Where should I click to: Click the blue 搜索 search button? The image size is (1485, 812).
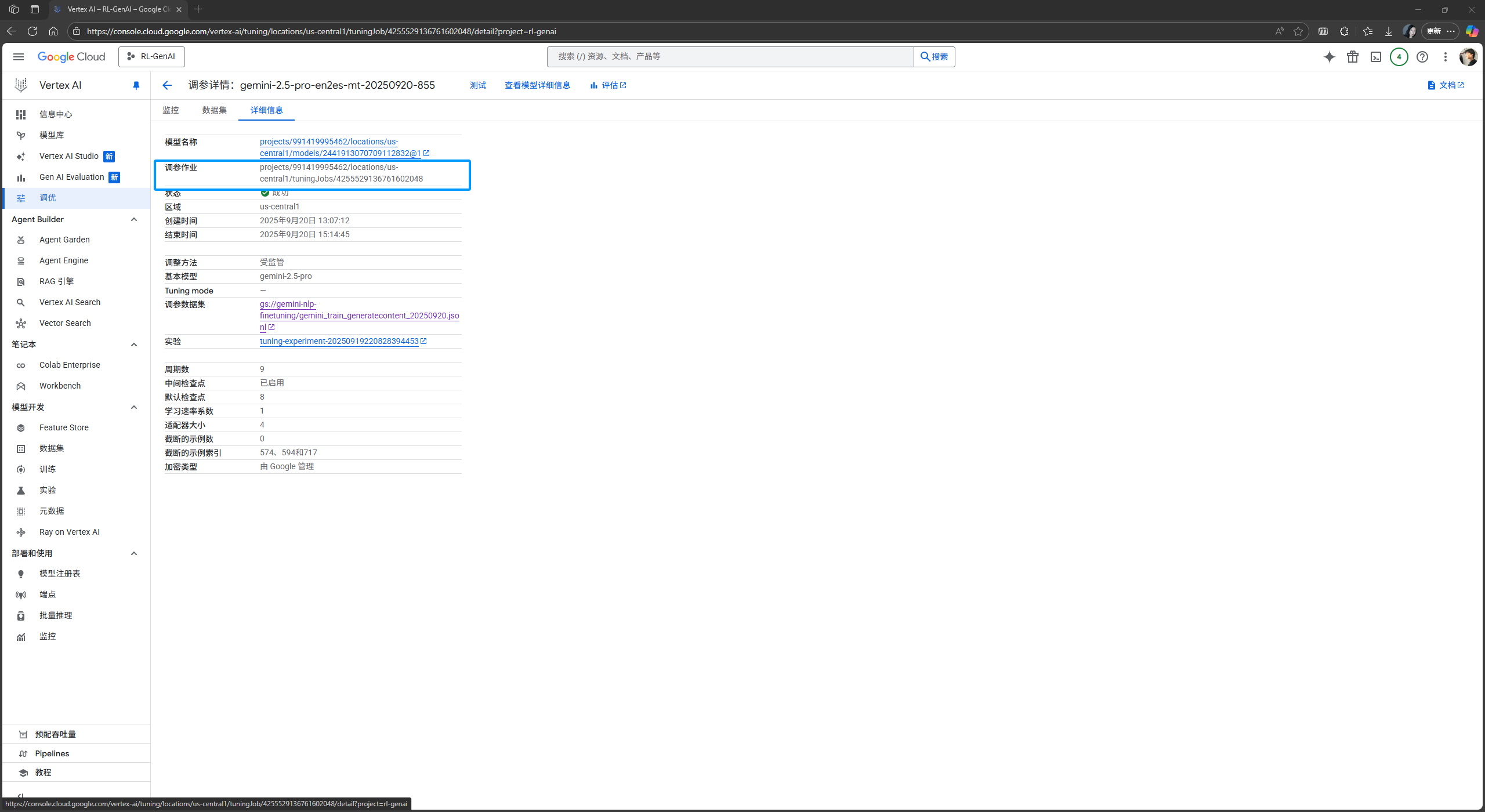tap(934, 57)
